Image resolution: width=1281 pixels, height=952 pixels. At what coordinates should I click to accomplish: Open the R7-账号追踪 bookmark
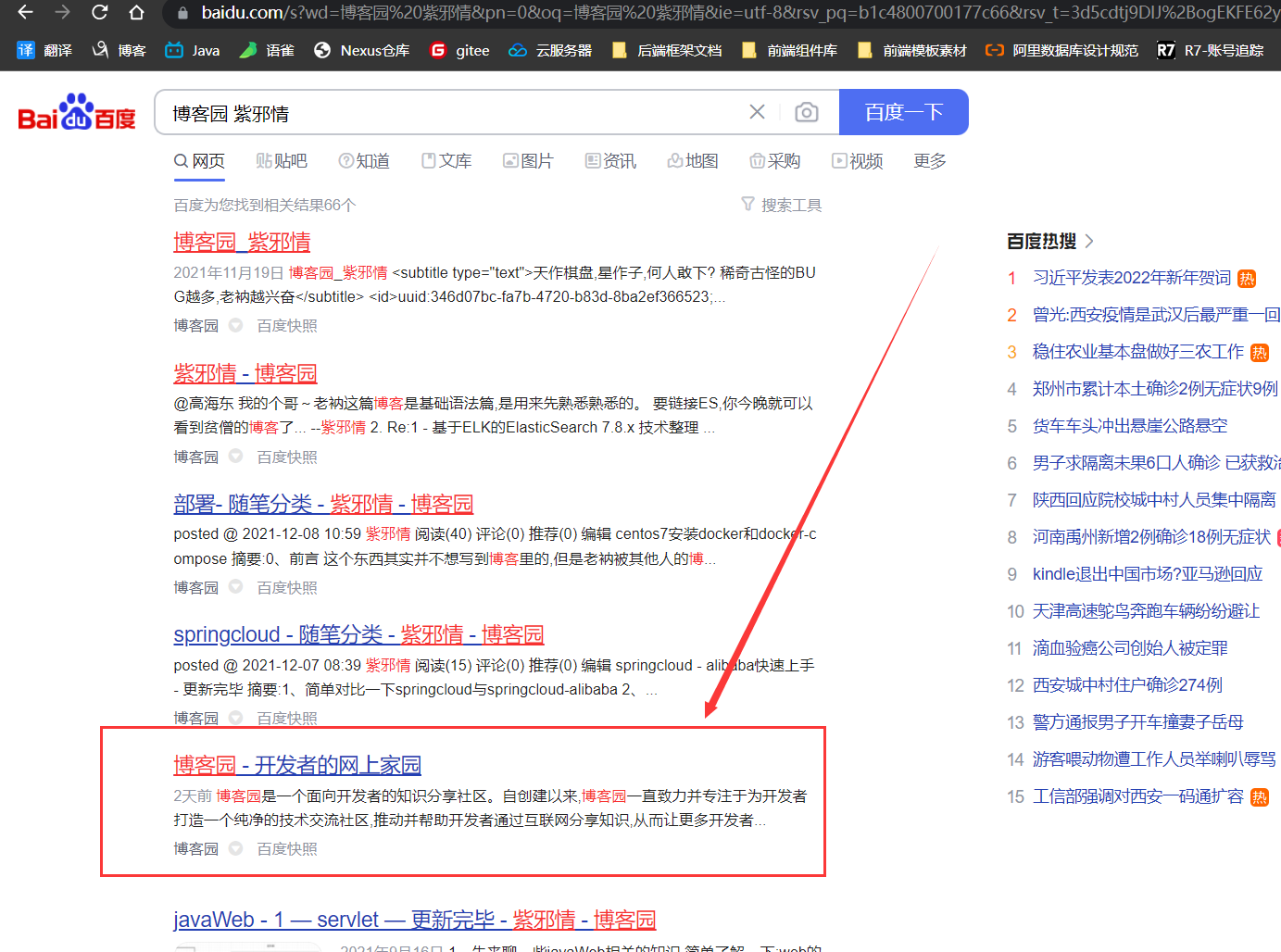[x=1211, y=50]
